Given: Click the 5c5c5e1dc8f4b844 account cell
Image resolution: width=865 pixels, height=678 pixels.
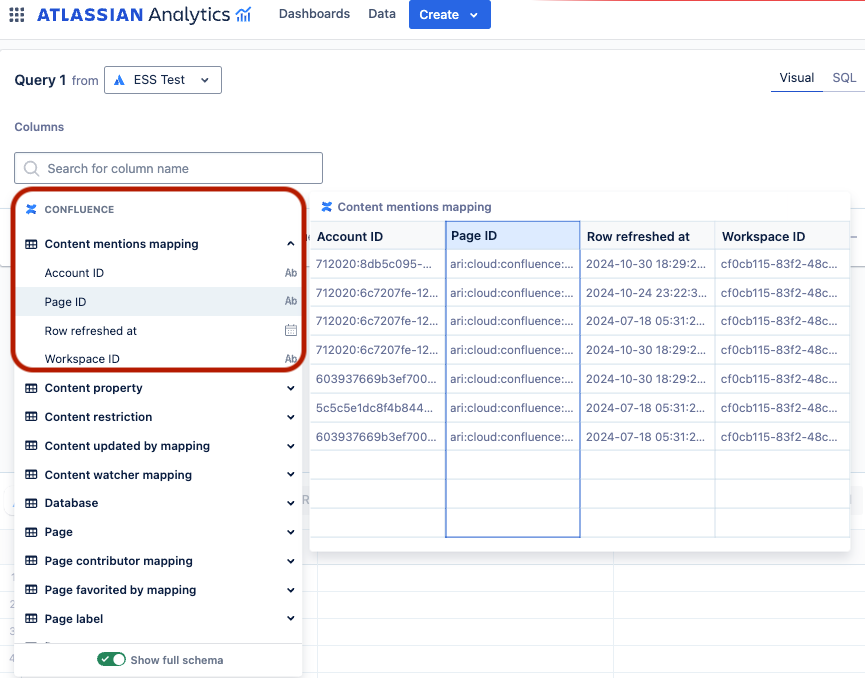Looking at the screenshot, I should pyautogui.click(x=378, y=408).
